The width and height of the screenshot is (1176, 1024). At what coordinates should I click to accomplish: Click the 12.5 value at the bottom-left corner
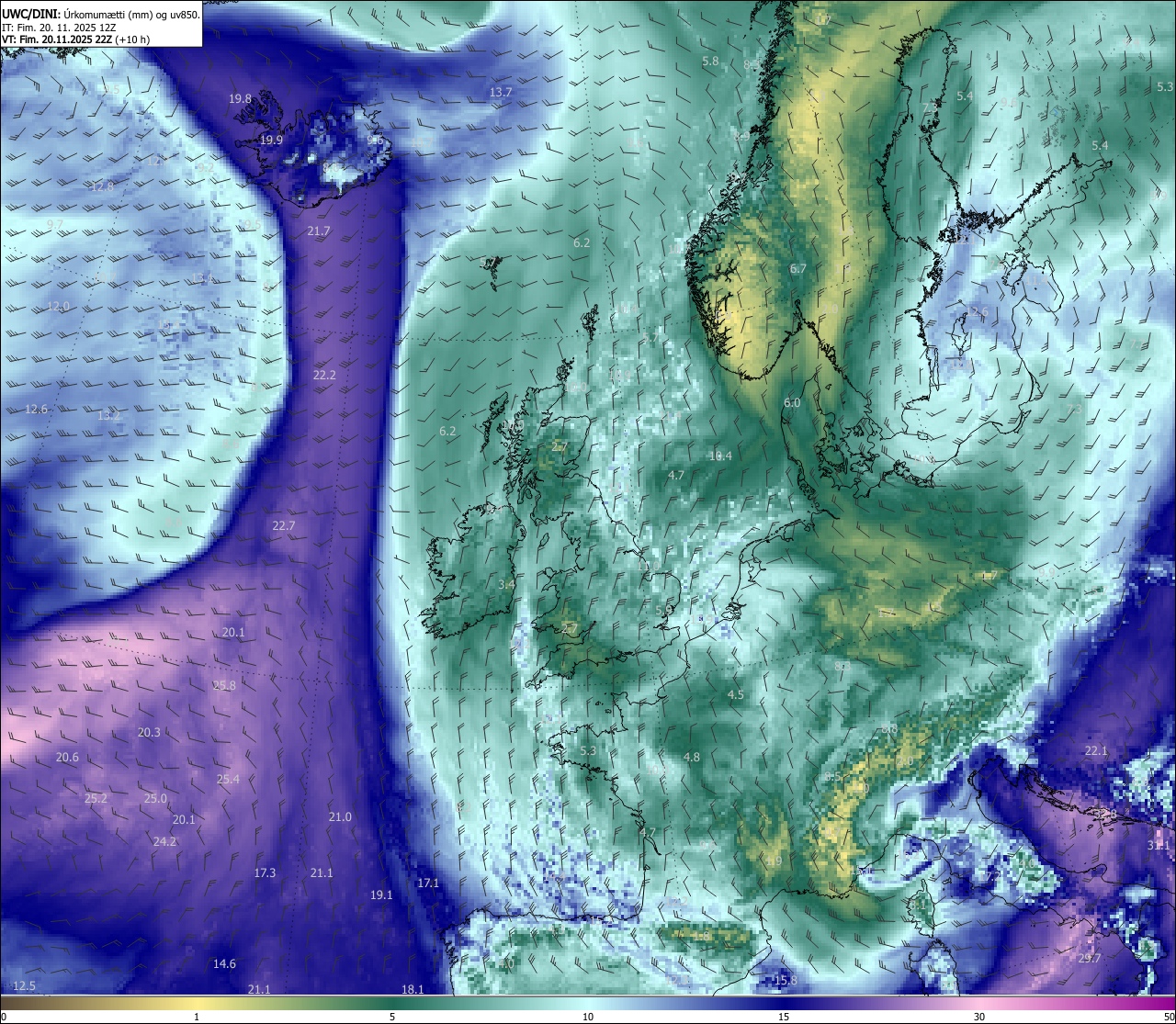click(x=25, y=986)
